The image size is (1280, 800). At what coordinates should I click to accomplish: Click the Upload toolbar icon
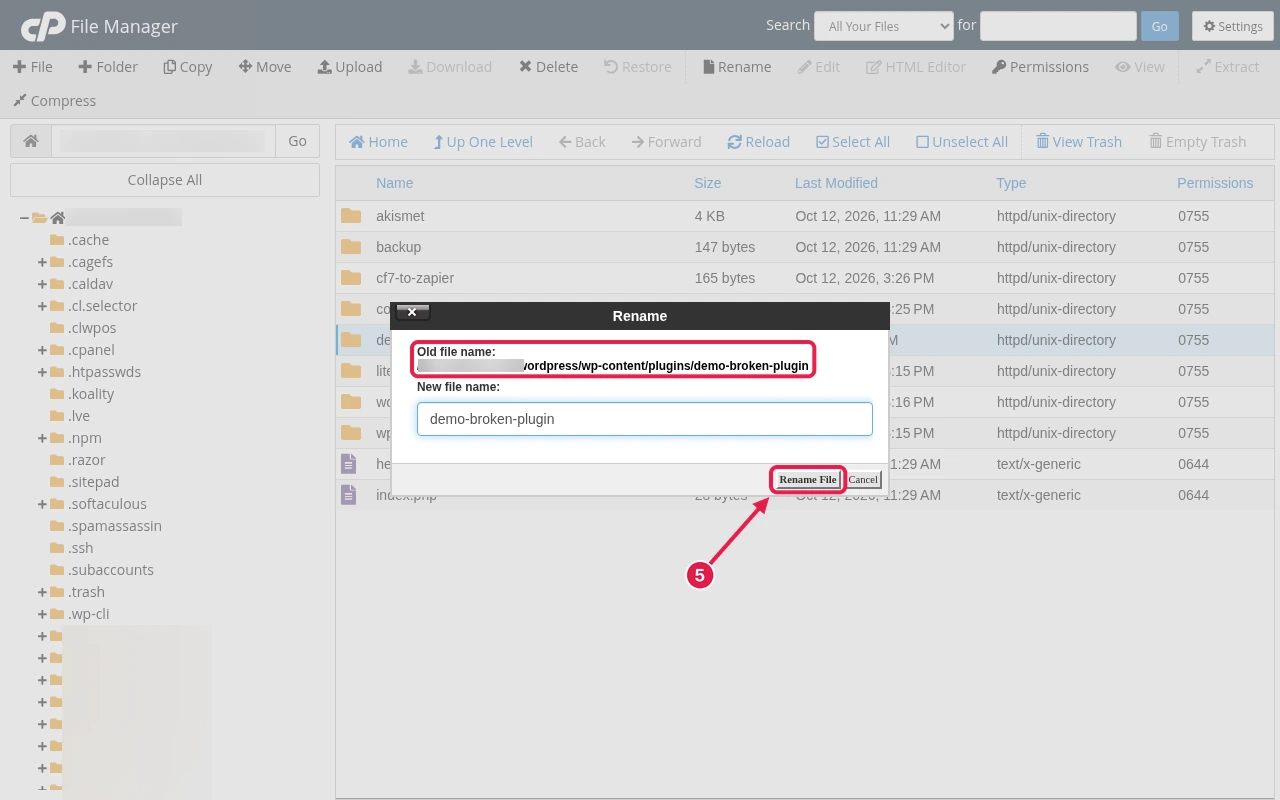pos(350,67)
